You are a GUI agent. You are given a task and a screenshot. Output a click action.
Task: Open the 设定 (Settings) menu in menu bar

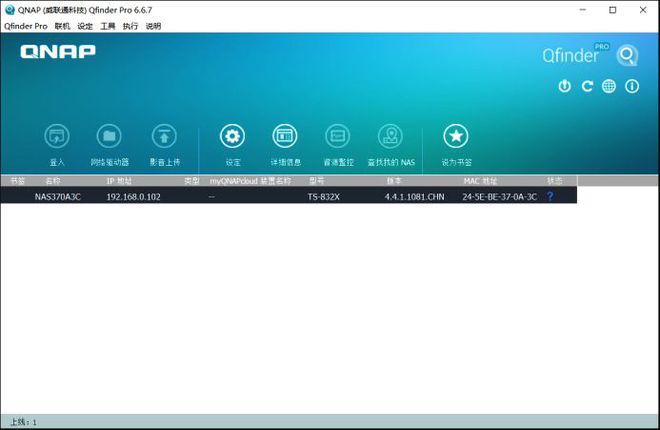[x=85, y=26]
